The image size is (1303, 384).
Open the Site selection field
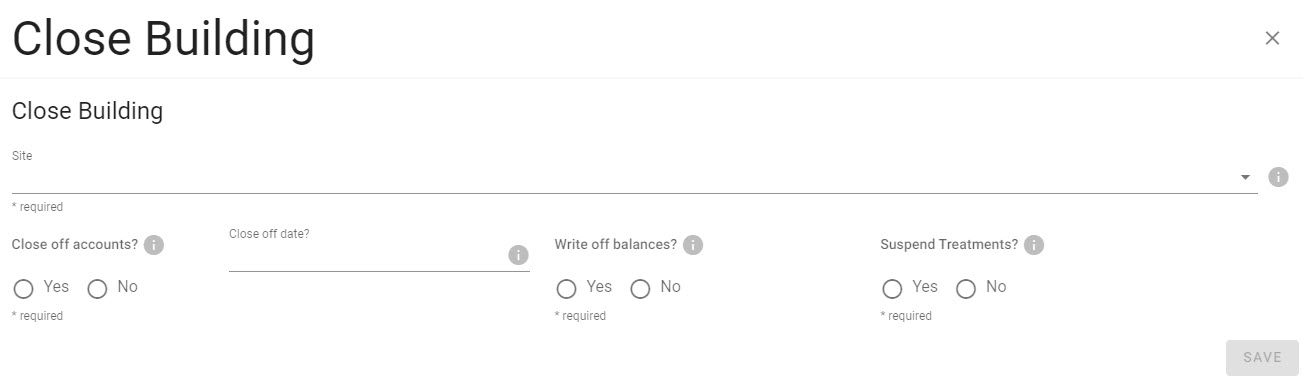click(635, 178)
